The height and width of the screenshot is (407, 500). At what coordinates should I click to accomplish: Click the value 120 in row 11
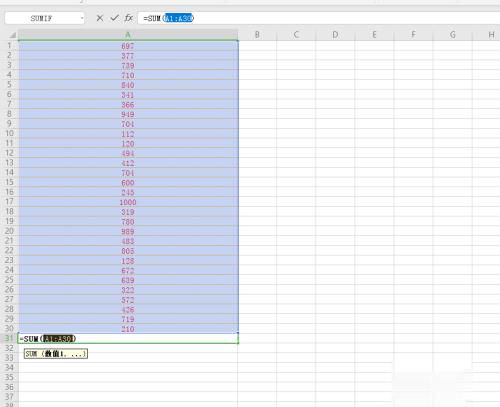click(128, 144)
